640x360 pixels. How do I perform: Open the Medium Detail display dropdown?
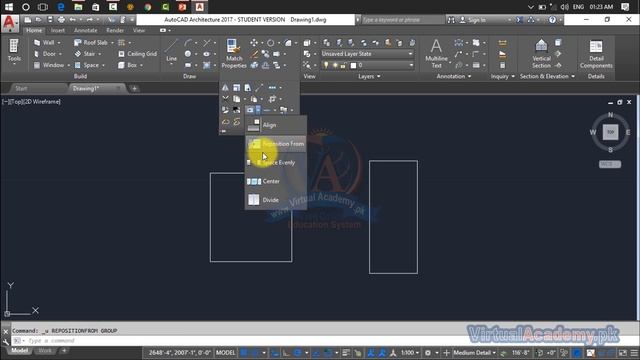click(x=475, y=353)
